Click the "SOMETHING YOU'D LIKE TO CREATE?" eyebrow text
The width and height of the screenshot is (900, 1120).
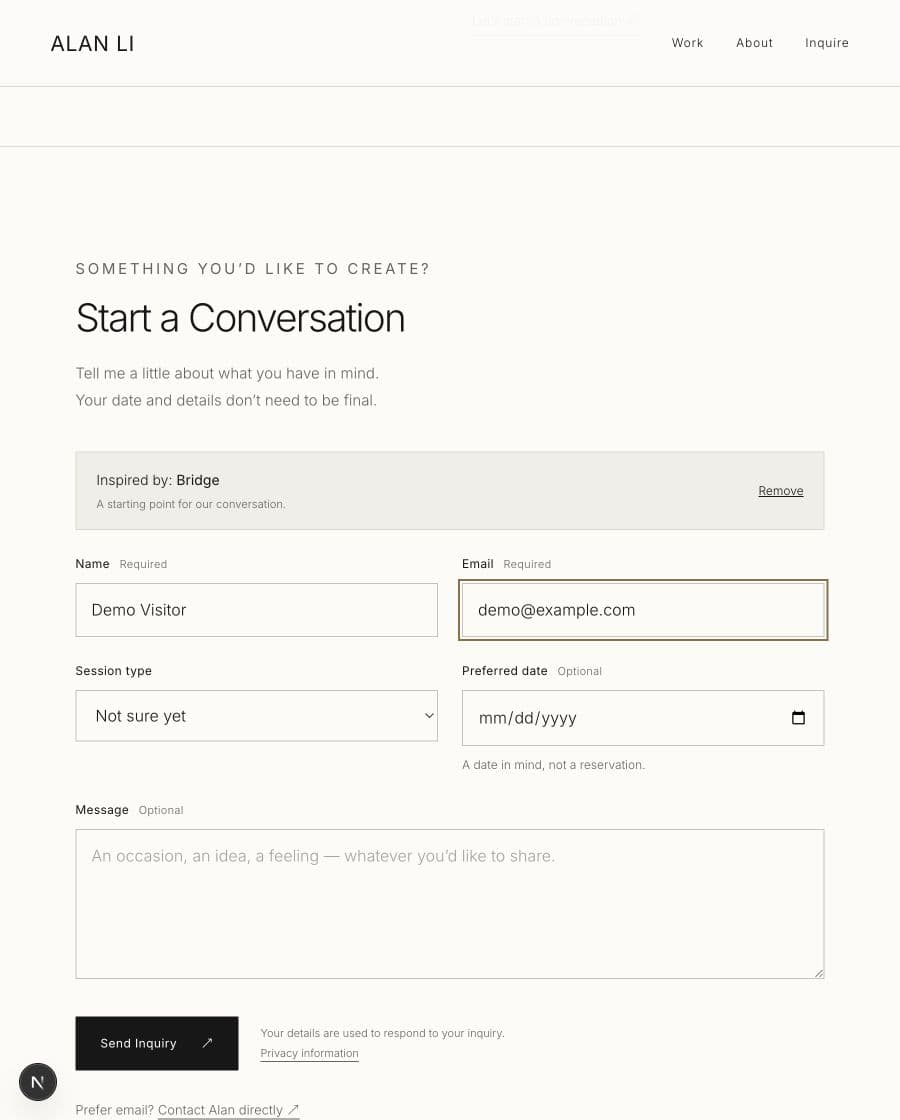pos(253,269)
